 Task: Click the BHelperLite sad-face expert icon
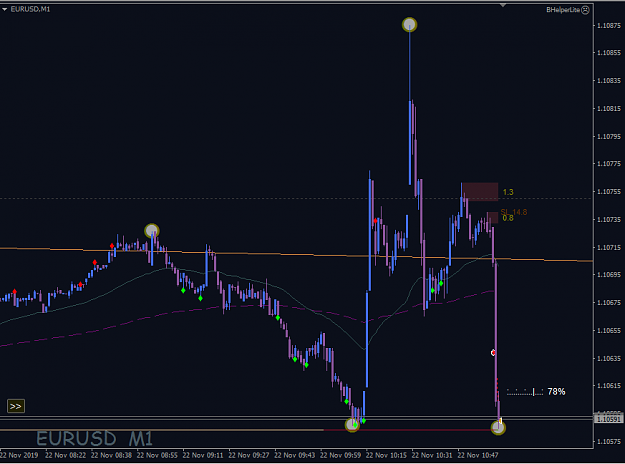585,10
